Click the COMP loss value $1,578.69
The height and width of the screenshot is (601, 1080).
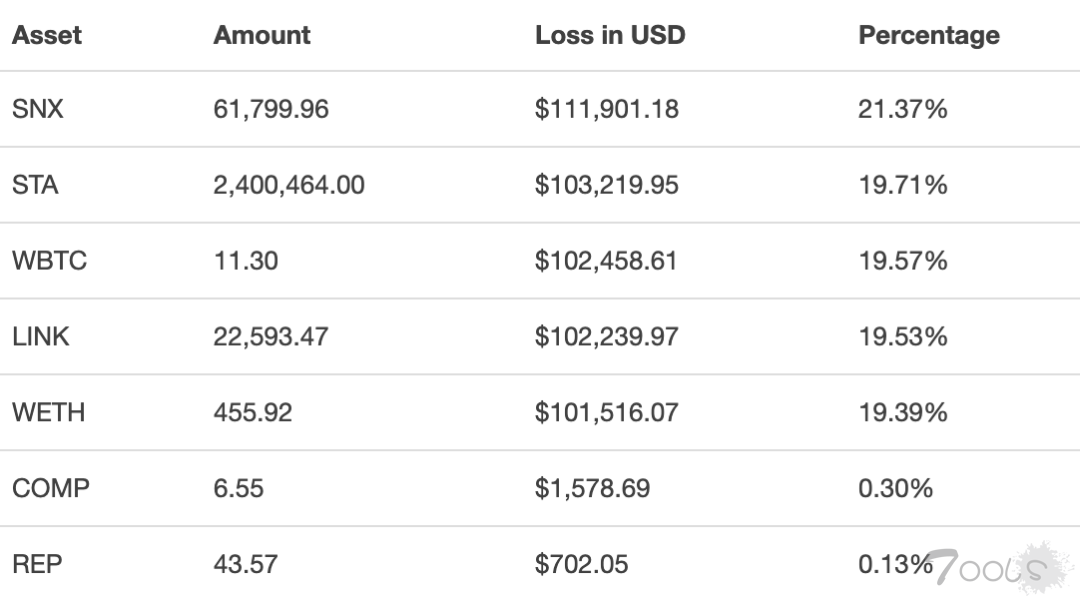click(593, 488)
